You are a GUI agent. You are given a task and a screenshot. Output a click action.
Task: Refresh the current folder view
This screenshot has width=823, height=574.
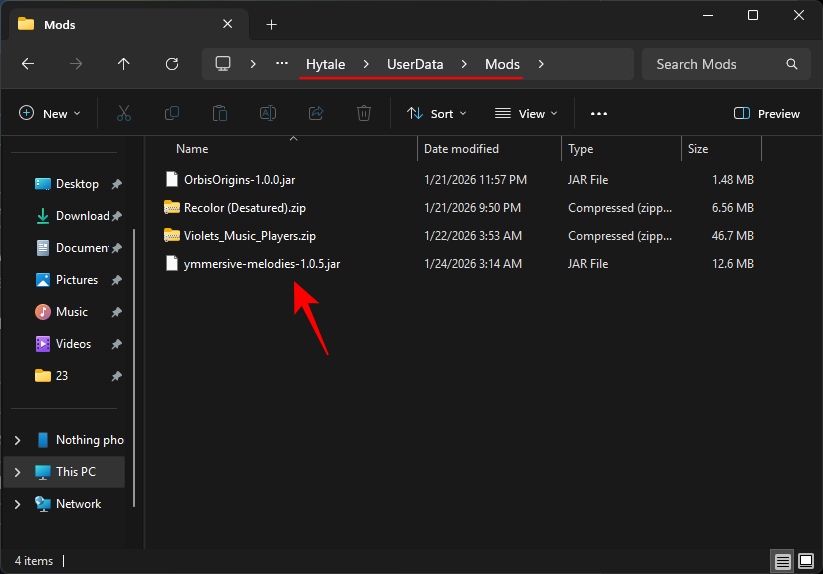[x=171, y=64]
